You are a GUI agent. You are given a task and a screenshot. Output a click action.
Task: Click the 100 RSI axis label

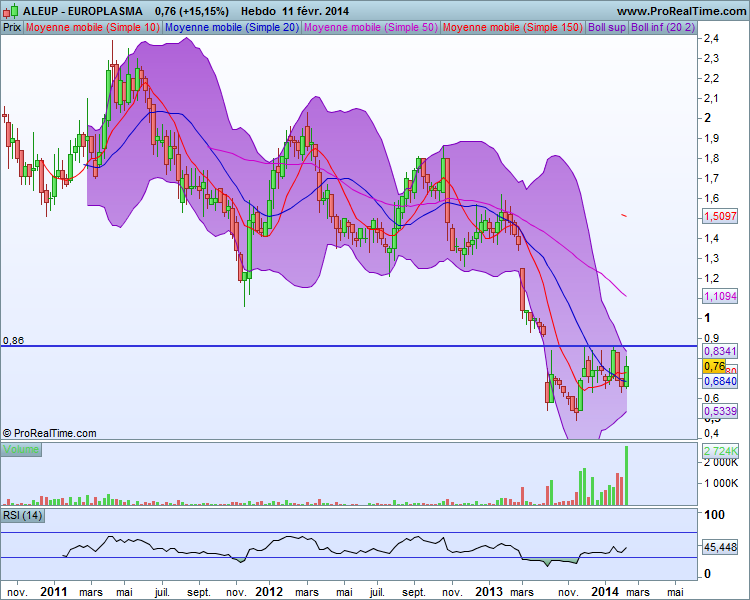(x=715, y=515)
